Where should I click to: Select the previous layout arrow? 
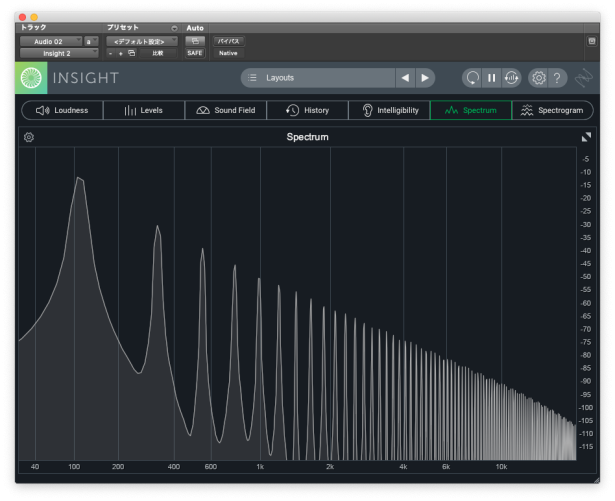(404, 78)
